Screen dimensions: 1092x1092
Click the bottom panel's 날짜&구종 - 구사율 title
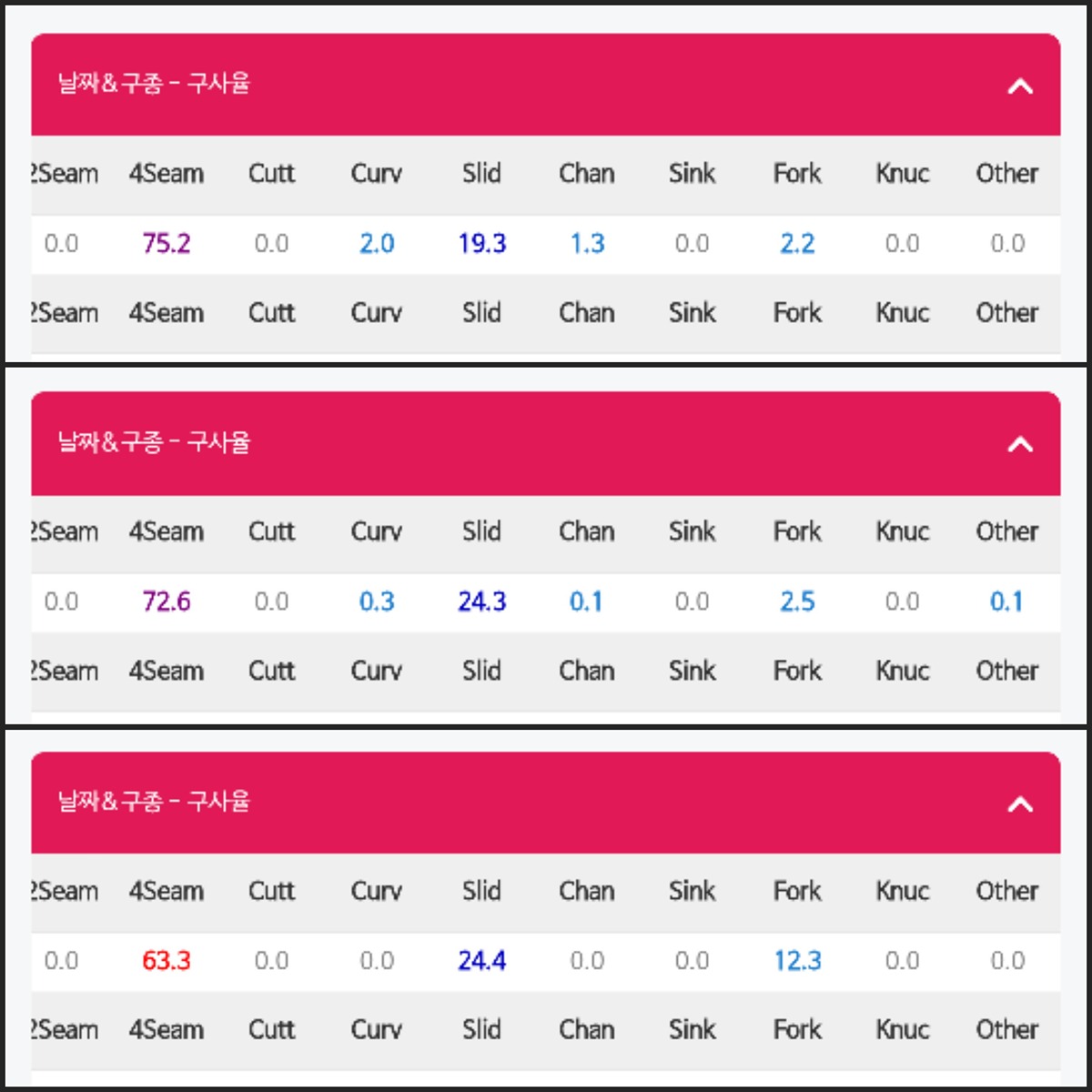pos(154,802)
